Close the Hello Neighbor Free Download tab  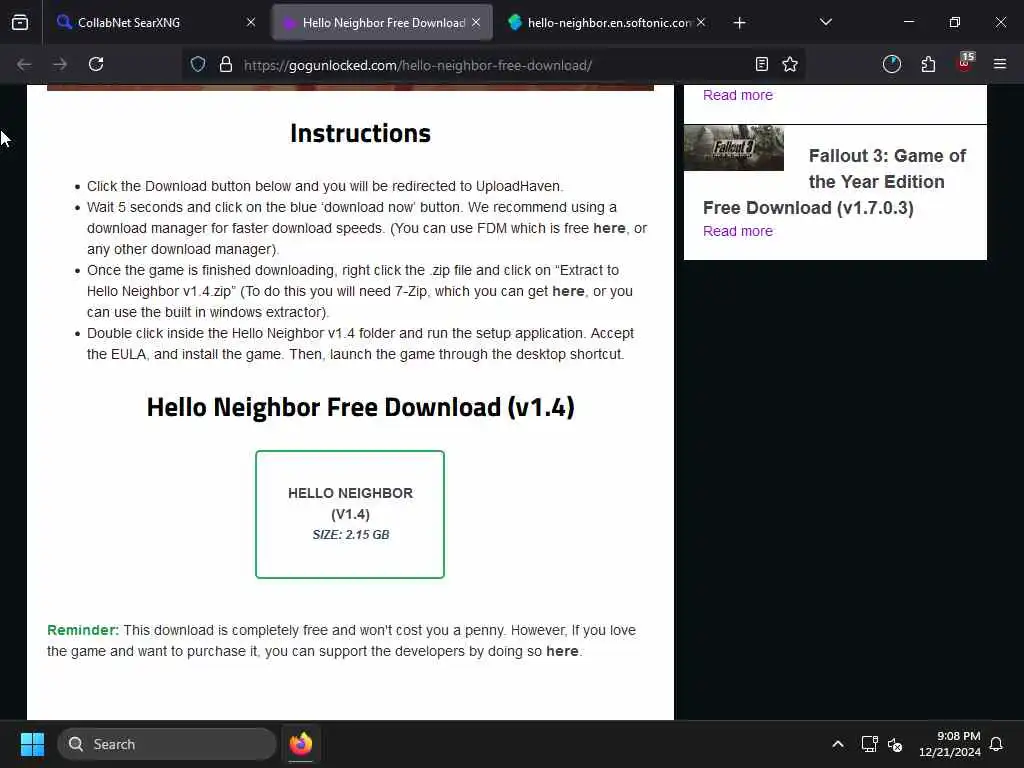coord(476,22)
